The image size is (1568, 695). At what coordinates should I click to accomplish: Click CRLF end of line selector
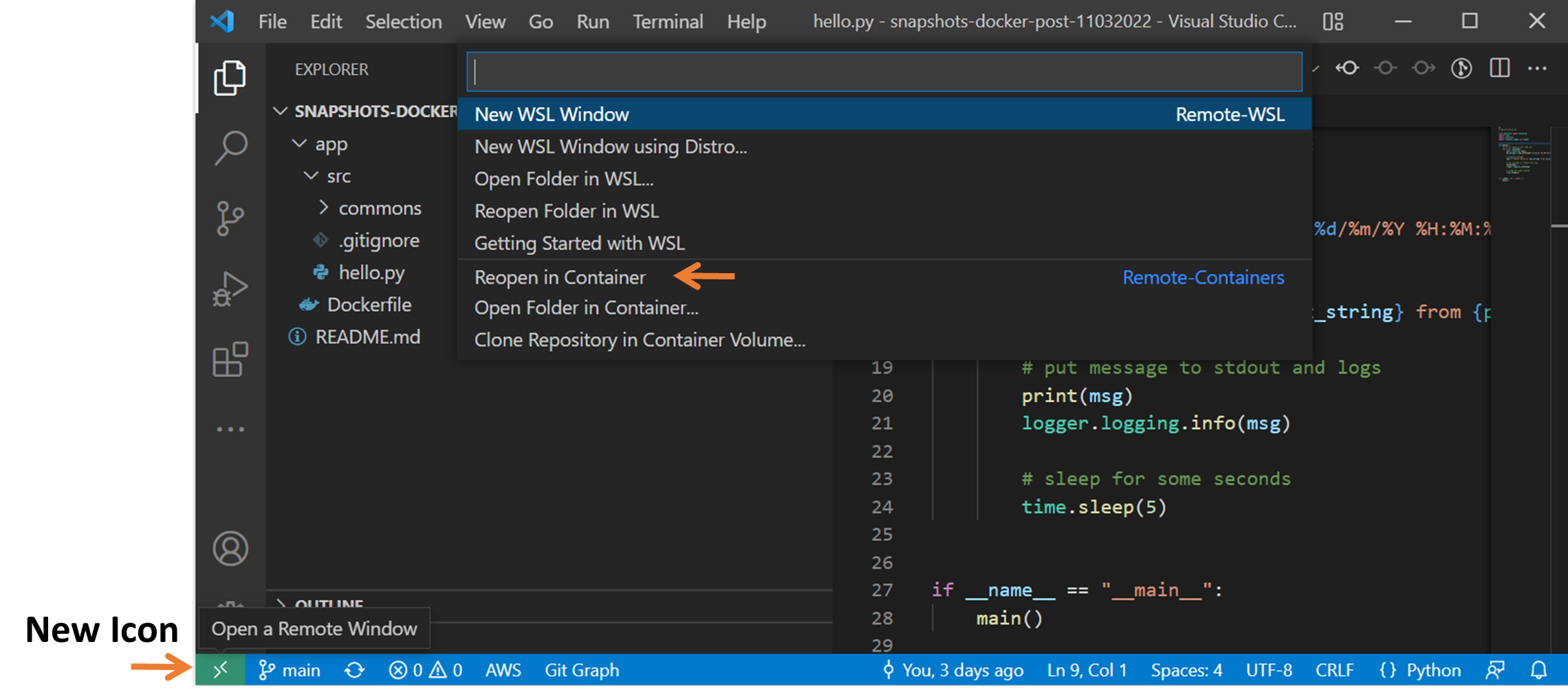pyautogui.click(x=1334, y=670)
